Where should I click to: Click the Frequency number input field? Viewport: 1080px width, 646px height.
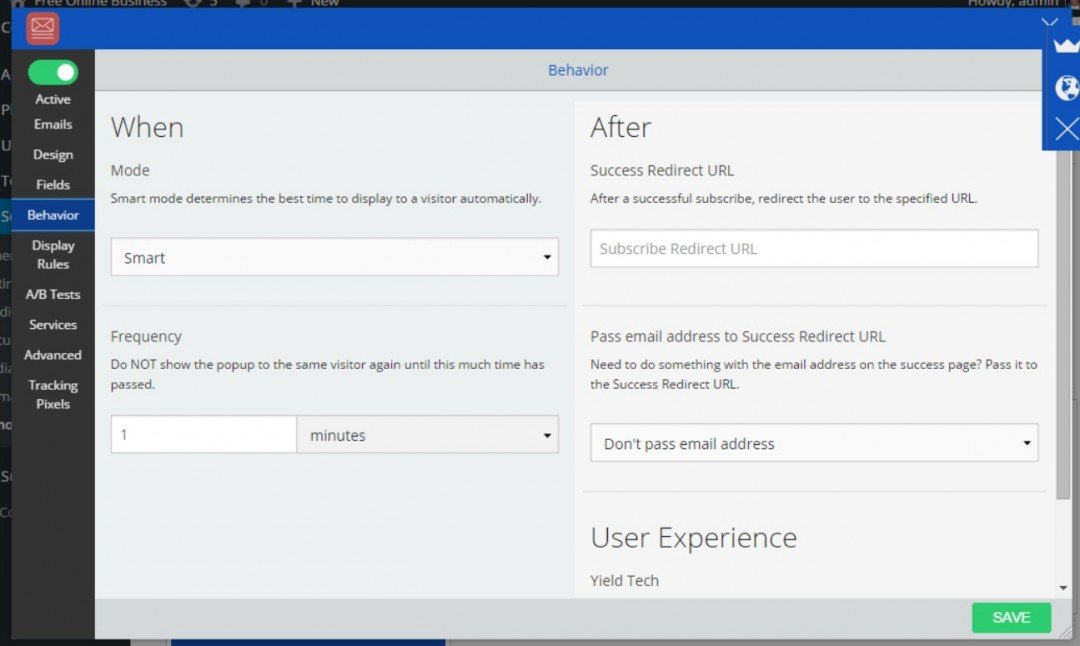[x=204, y=434]
